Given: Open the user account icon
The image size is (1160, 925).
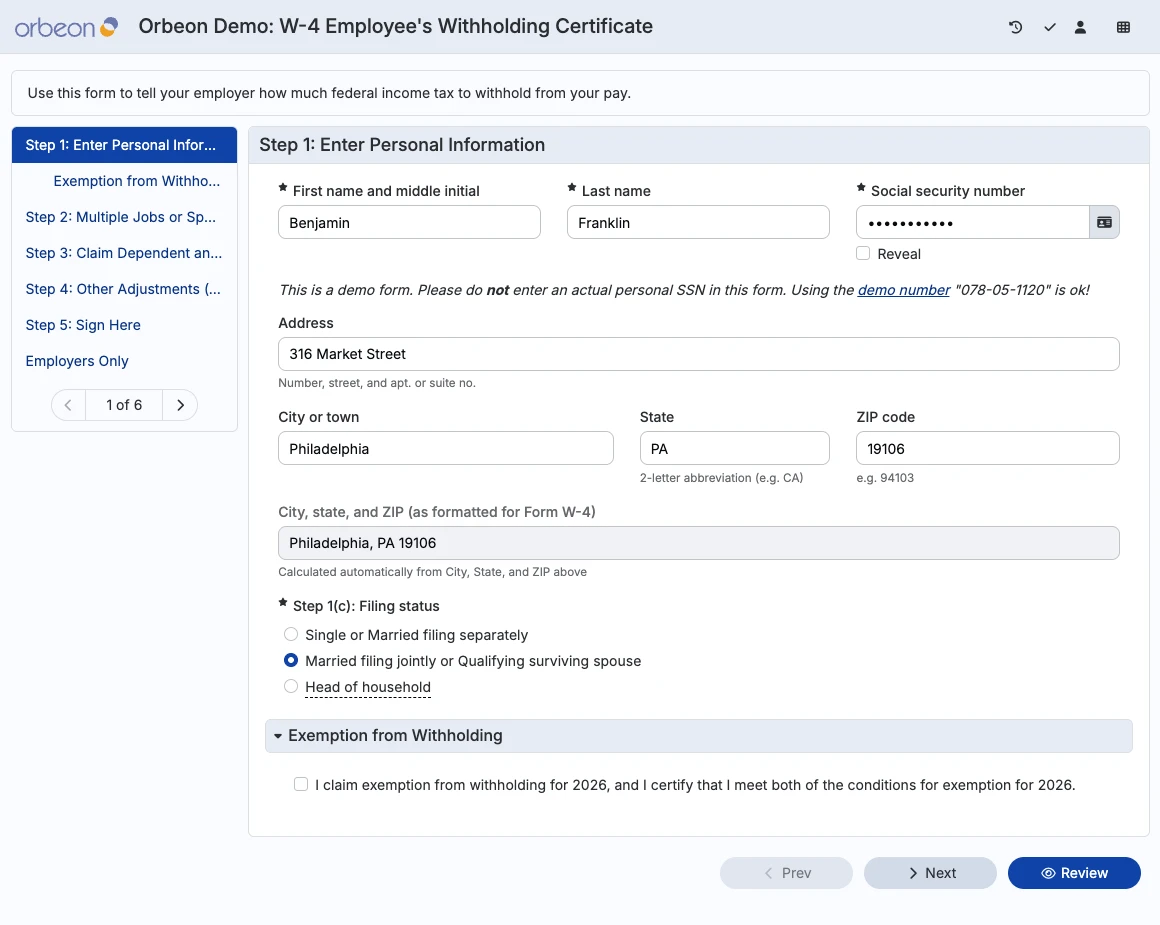Looking at the screenshot, I should (1080, 27).
